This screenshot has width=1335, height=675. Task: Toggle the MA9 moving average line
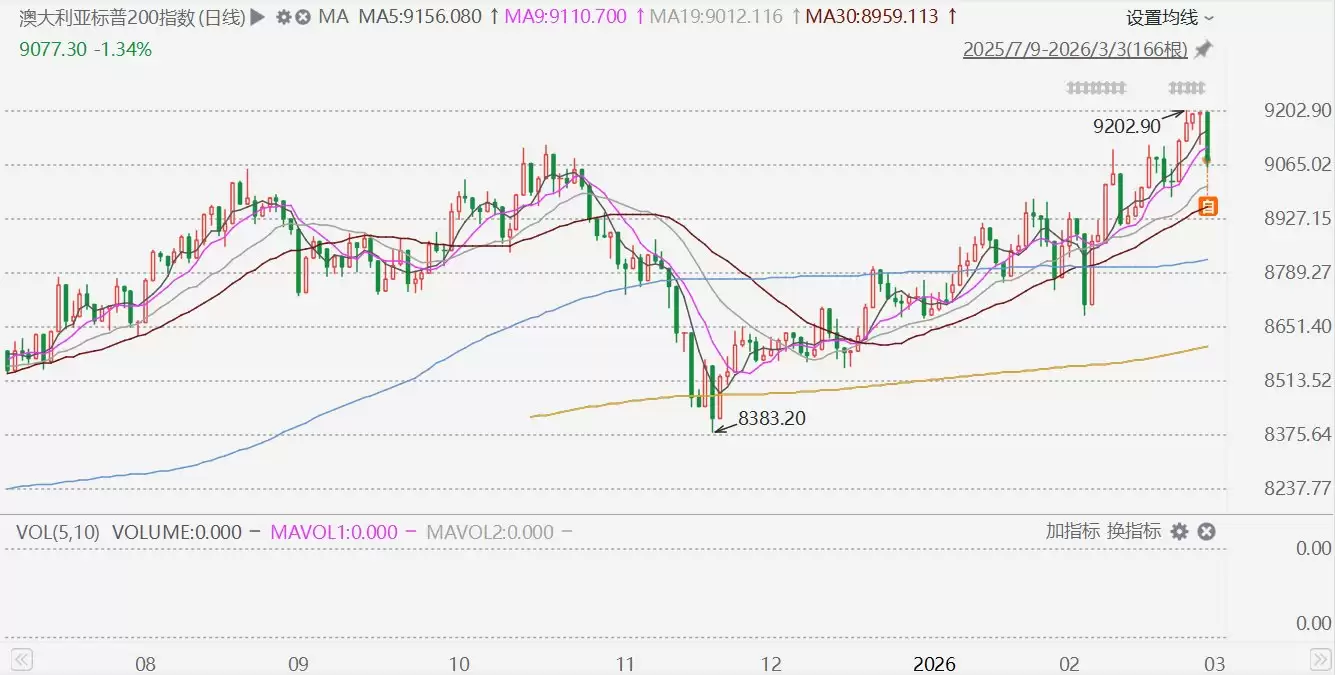[x=566, y=17]
